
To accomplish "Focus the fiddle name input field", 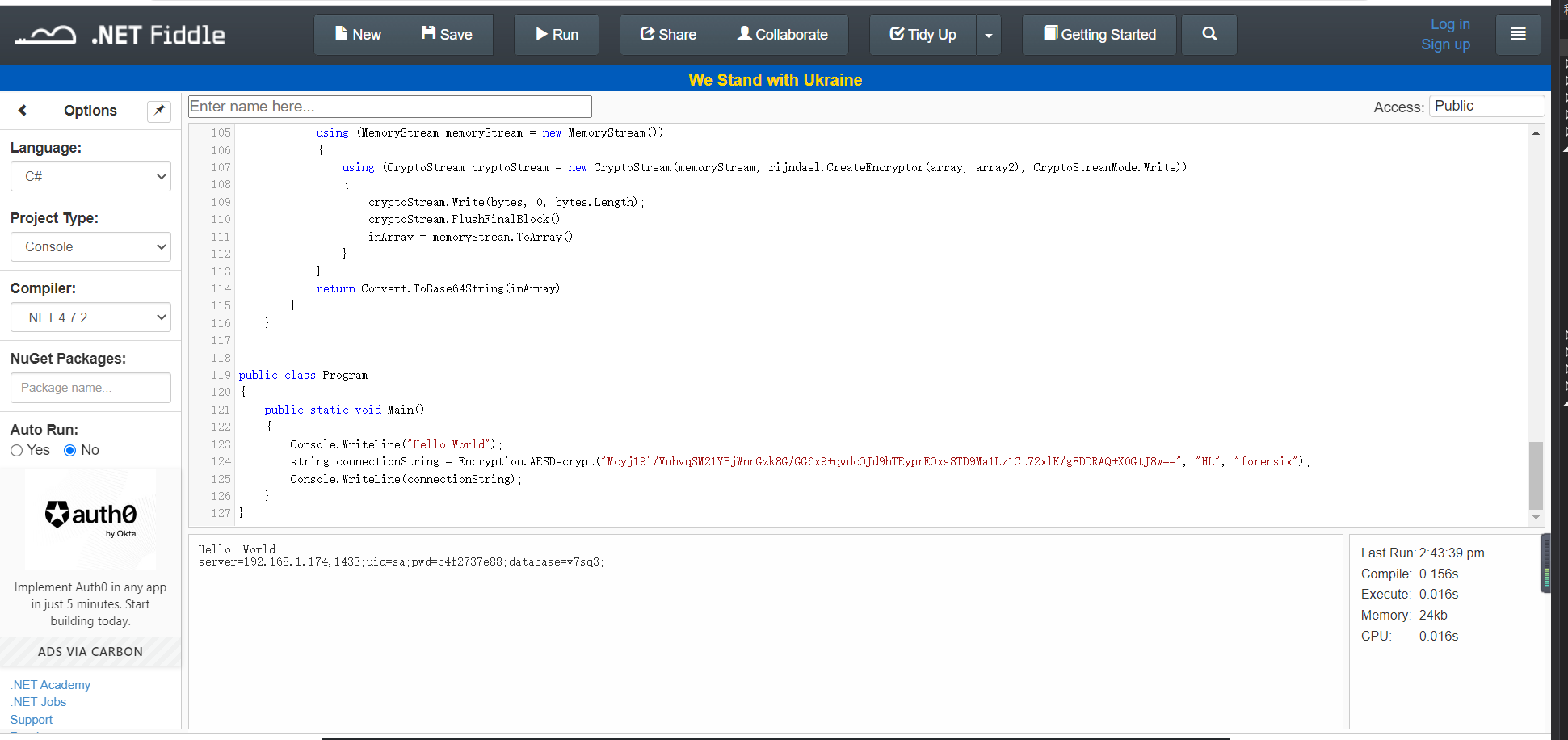I will (x=390, y=107).
